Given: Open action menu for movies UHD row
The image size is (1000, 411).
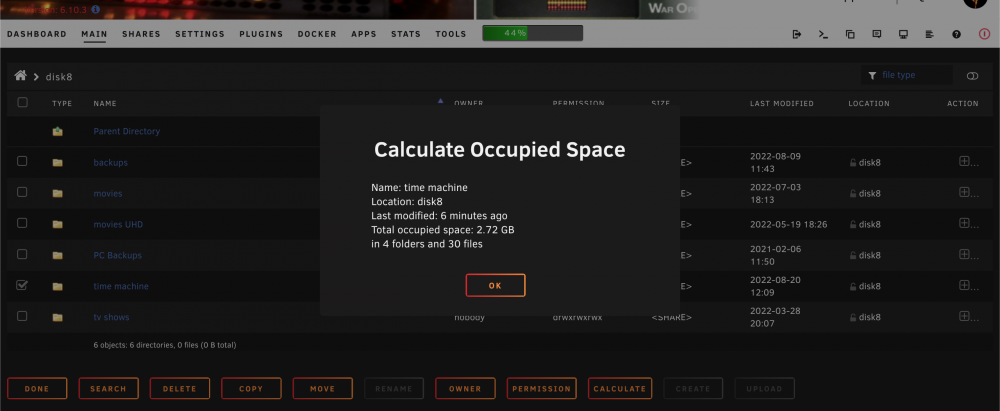Looking at the screenshot, I should 968,223.
